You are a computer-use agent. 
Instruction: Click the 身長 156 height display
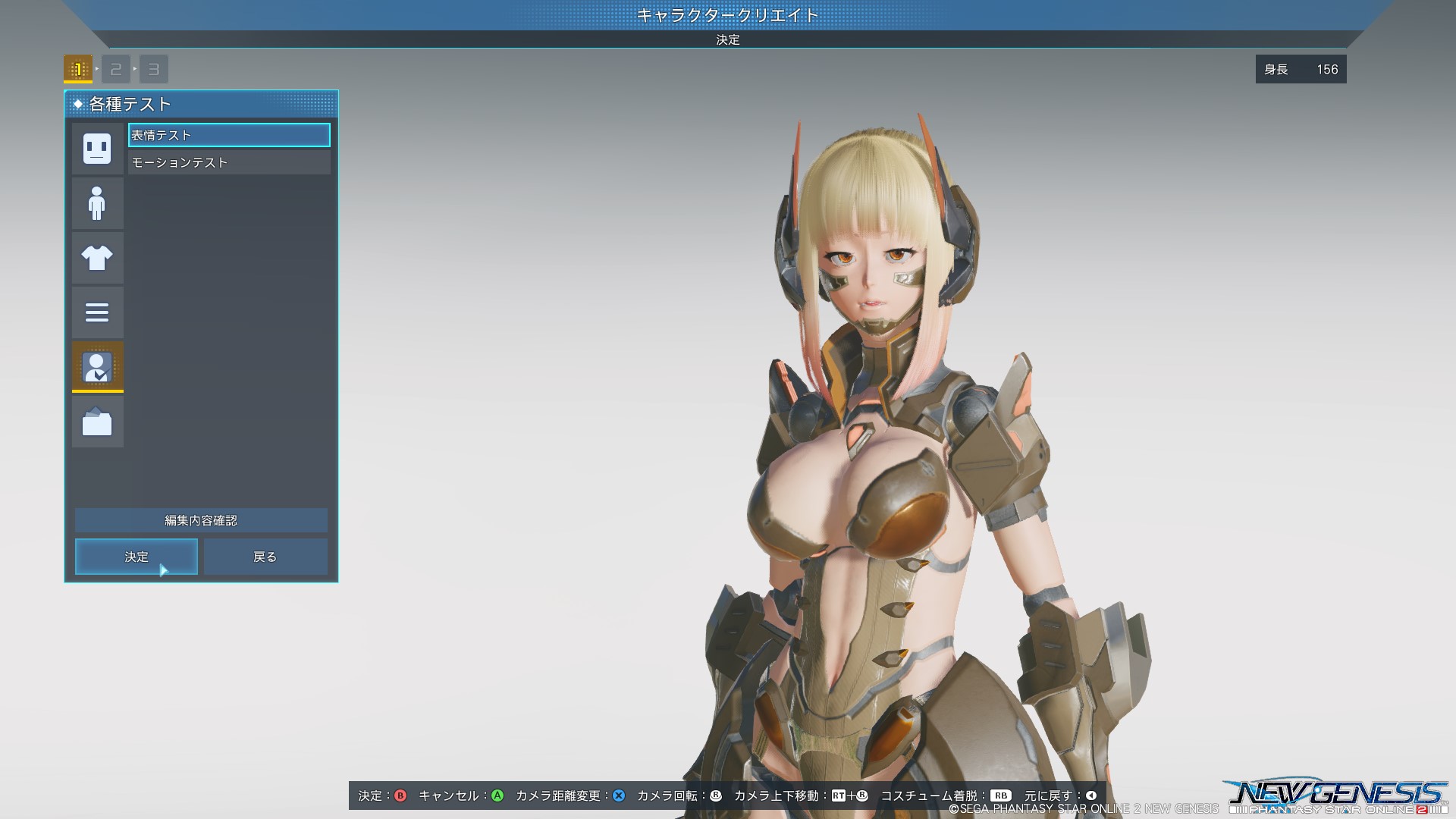click(x=1301, y=69)
